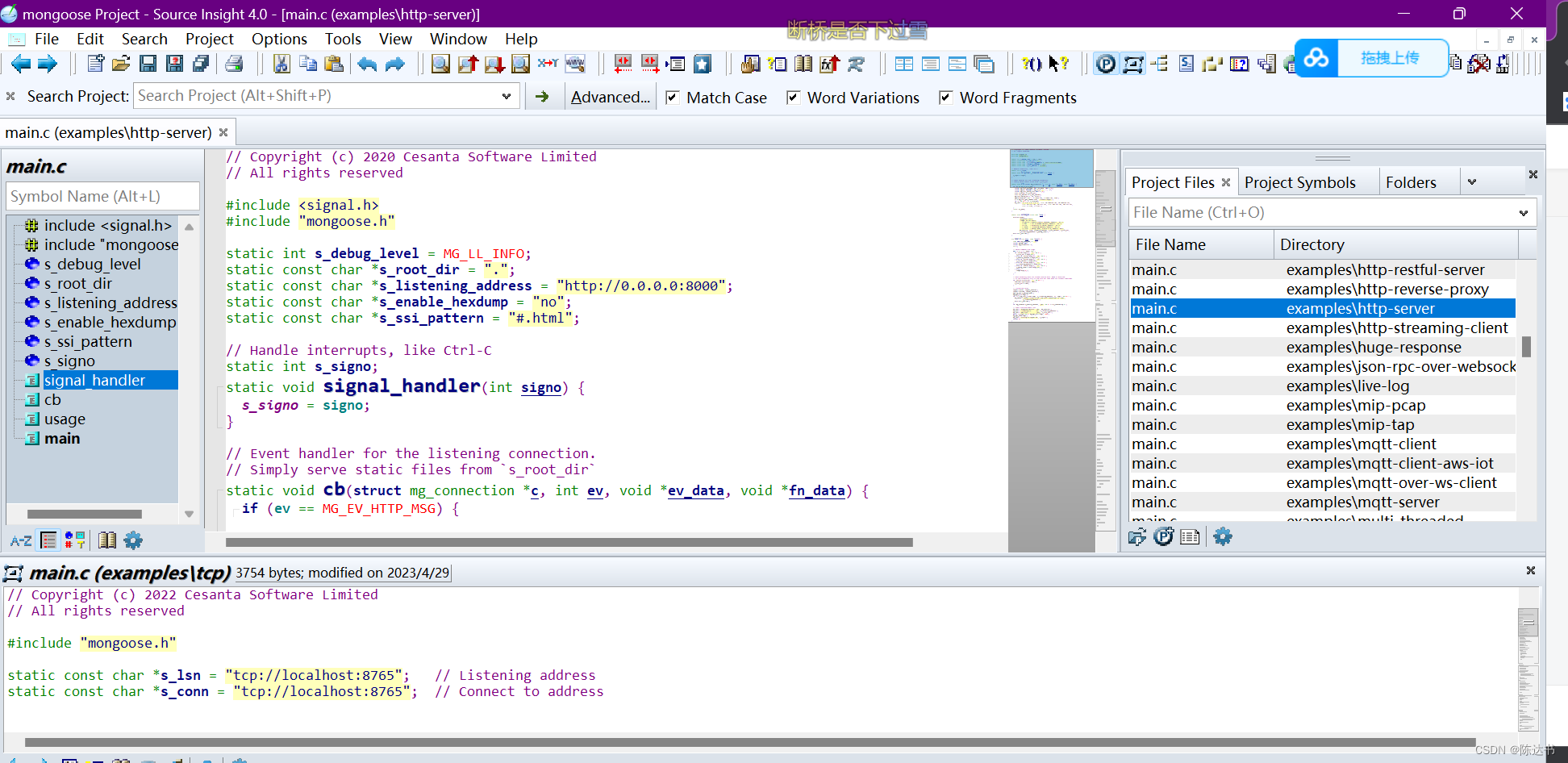Open the Search magnifier tool
Image resolution: width=1568 pixels, height=763 pixels.
(440, 64)
